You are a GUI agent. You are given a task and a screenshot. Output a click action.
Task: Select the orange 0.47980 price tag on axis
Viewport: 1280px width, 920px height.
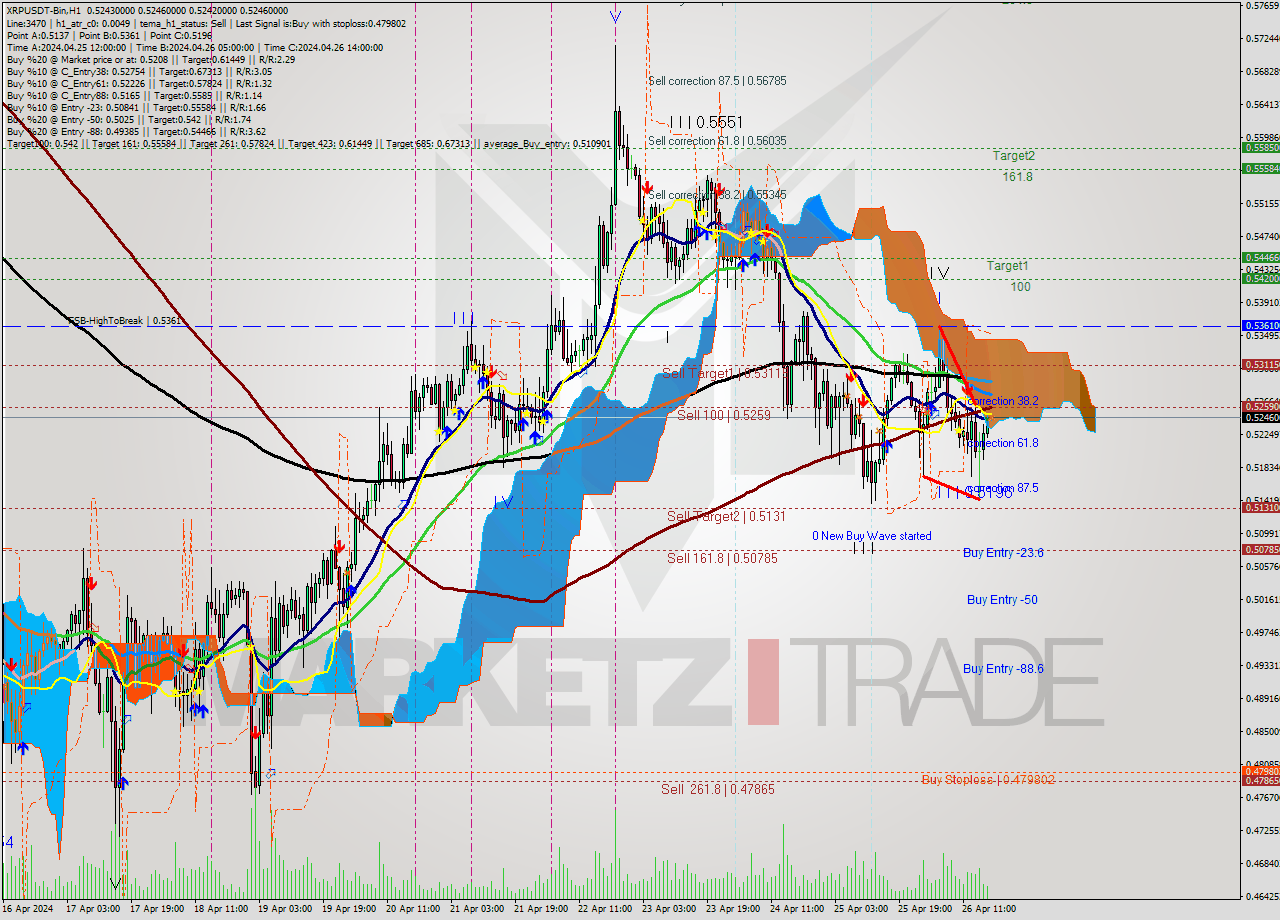1260,771
